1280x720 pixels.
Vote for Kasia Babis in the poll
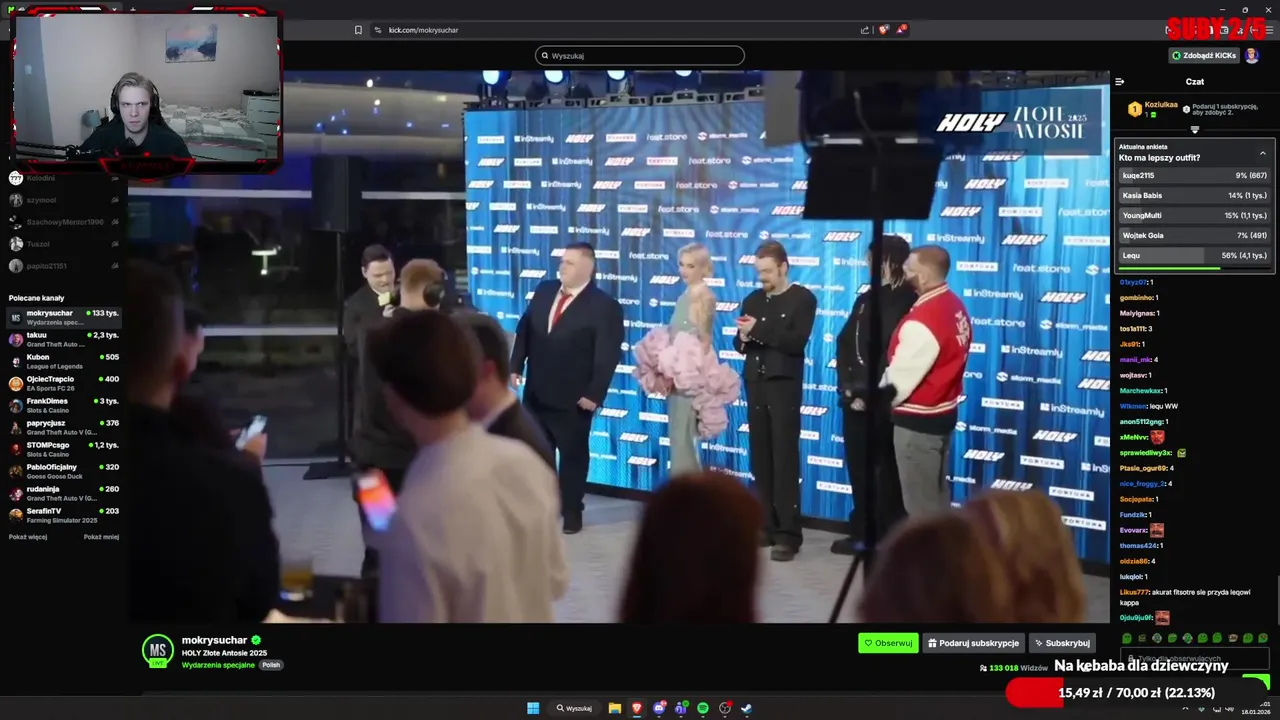[x=1195, y=196]
